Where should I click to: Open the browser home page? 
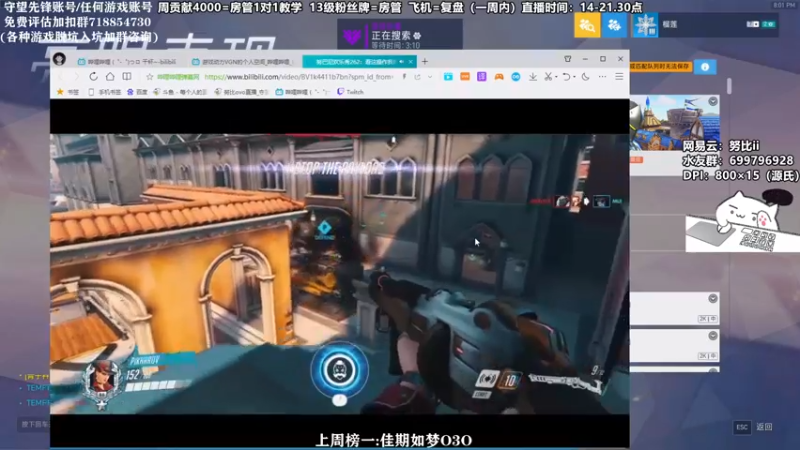click(110, 77)
